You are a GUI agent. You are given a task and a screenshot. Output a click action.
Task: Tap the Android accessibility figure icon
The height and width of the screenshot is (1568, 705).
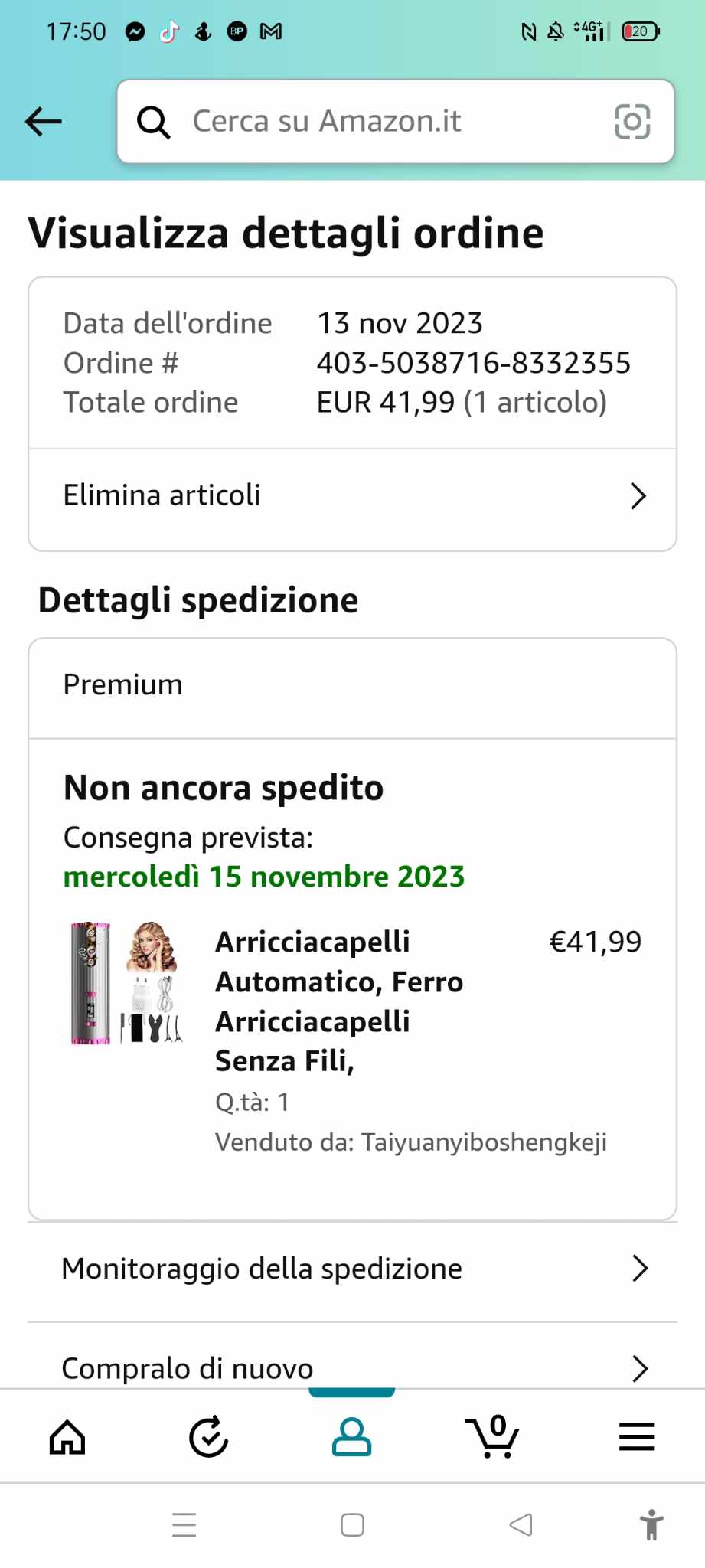651,1524
